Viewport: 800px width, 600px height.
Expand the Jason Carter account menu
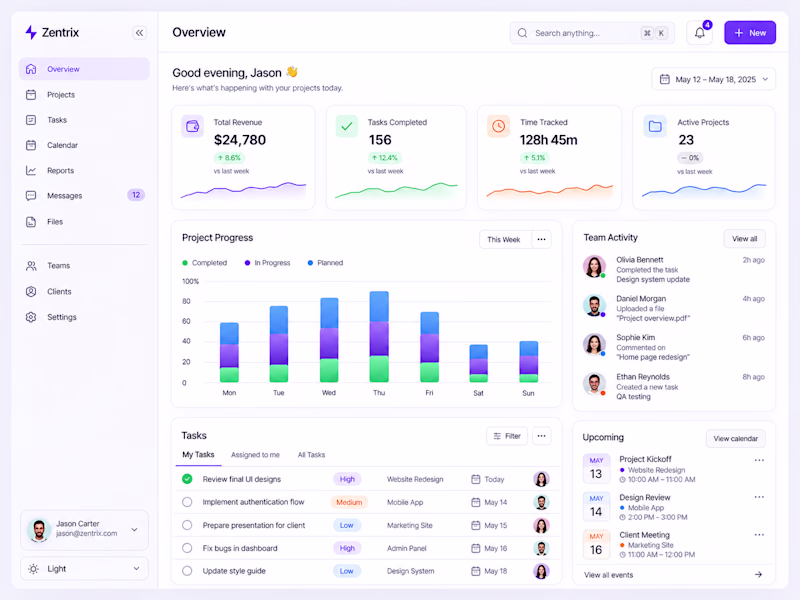click(x=84, y=530)
